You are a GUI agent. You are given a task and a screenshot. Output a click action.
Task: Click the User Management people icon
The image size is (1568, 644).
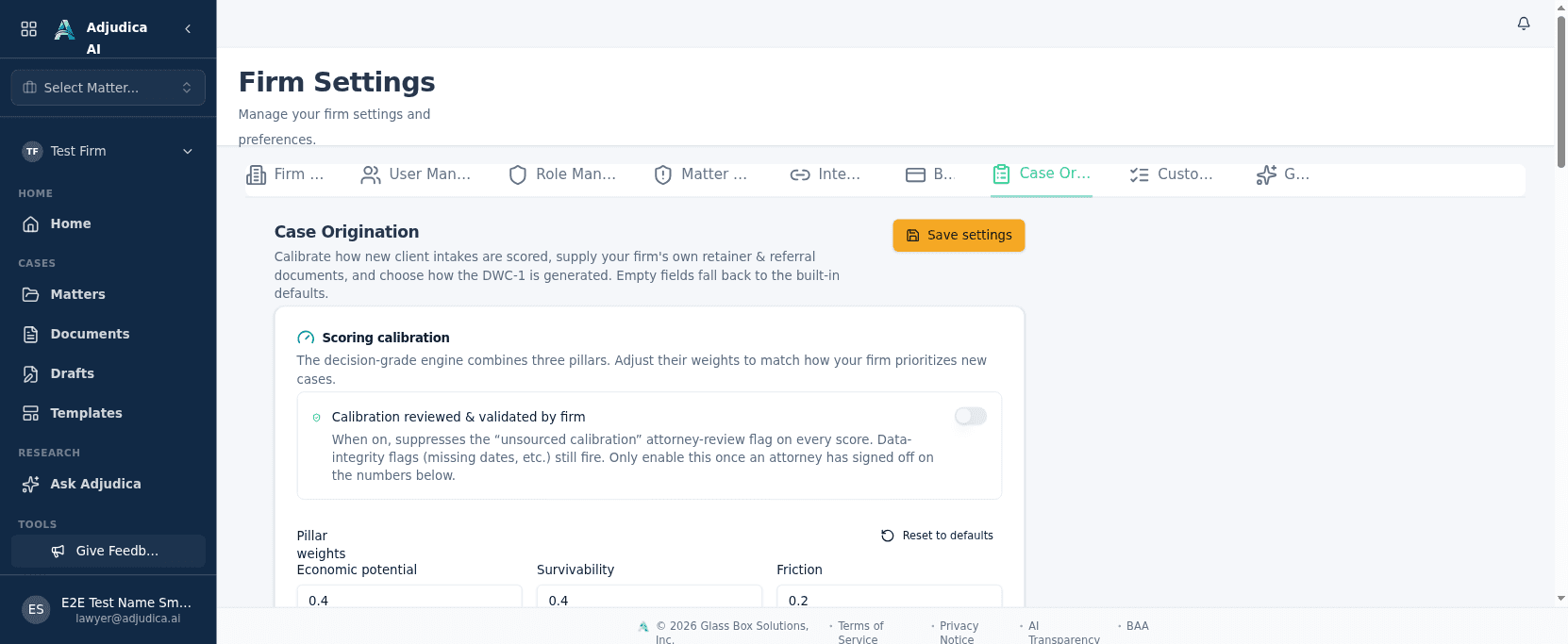click(x=371, y=174)
